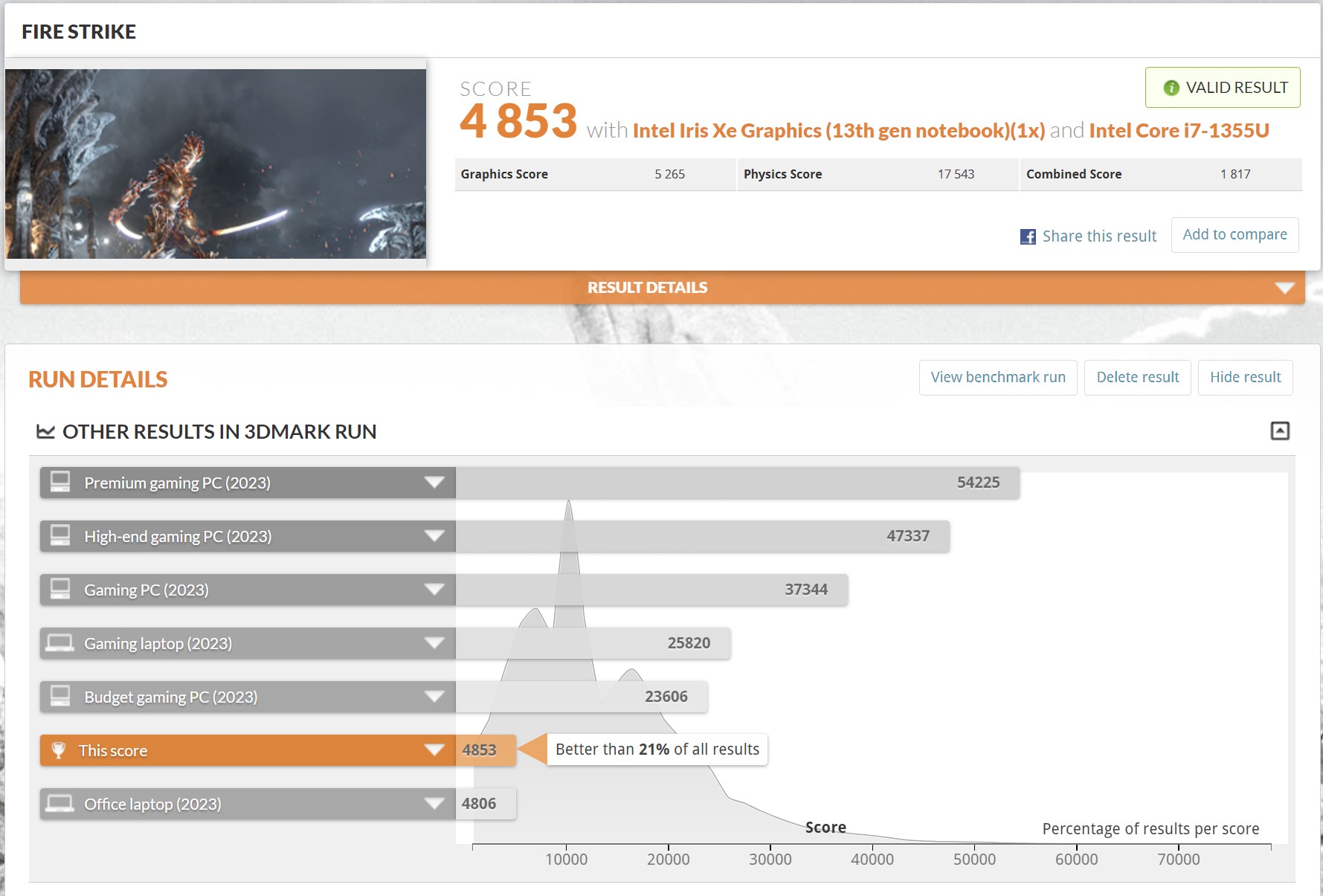Click the Hide result button
The image size is (1323, 896).
tap(1245, 378)
